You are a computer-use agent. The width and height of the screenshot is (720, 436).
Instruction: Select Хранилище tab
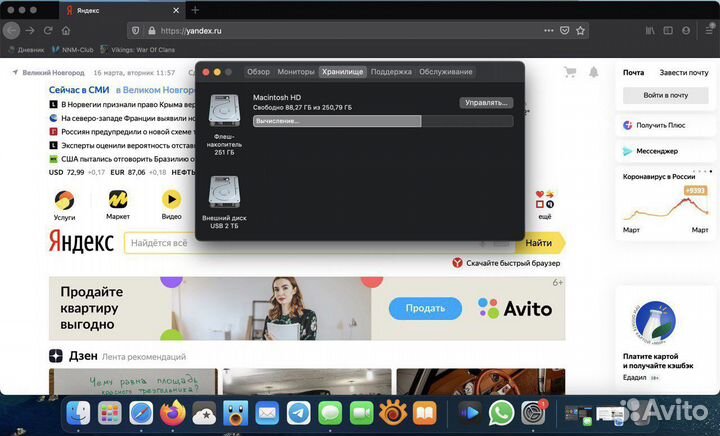343,72
